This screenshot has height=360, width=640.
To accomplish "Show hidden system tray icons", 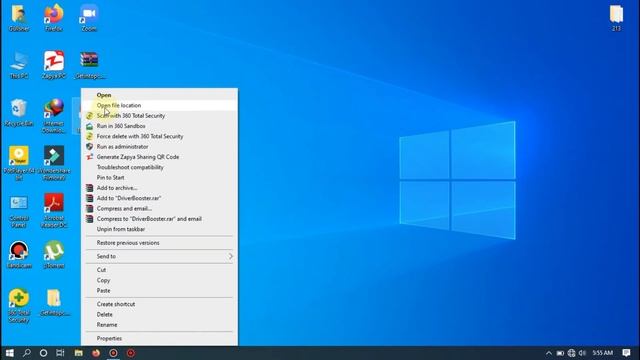I will coord(549,353).
